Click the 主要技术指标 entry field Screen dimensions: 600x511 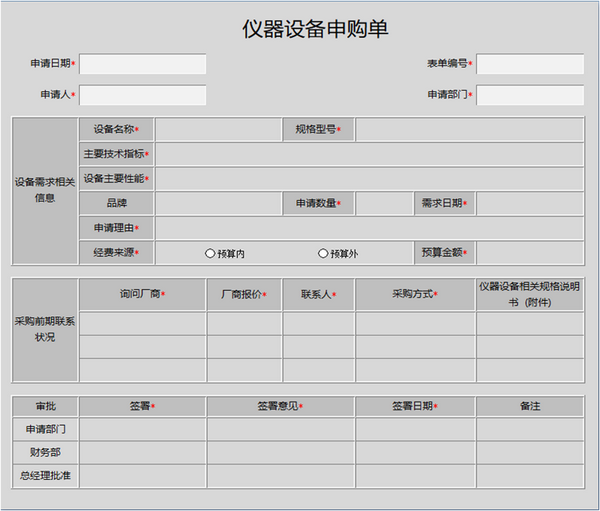click(369, 154)
